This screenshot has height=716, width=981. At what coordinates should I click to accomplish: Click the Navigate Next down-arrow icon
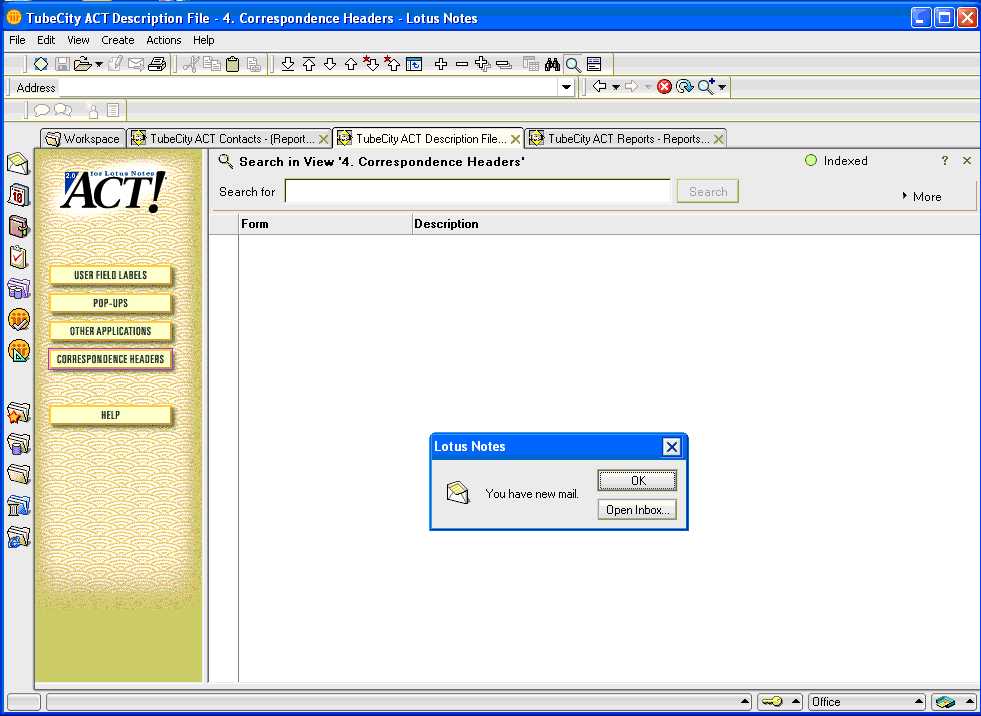[330, 64]
